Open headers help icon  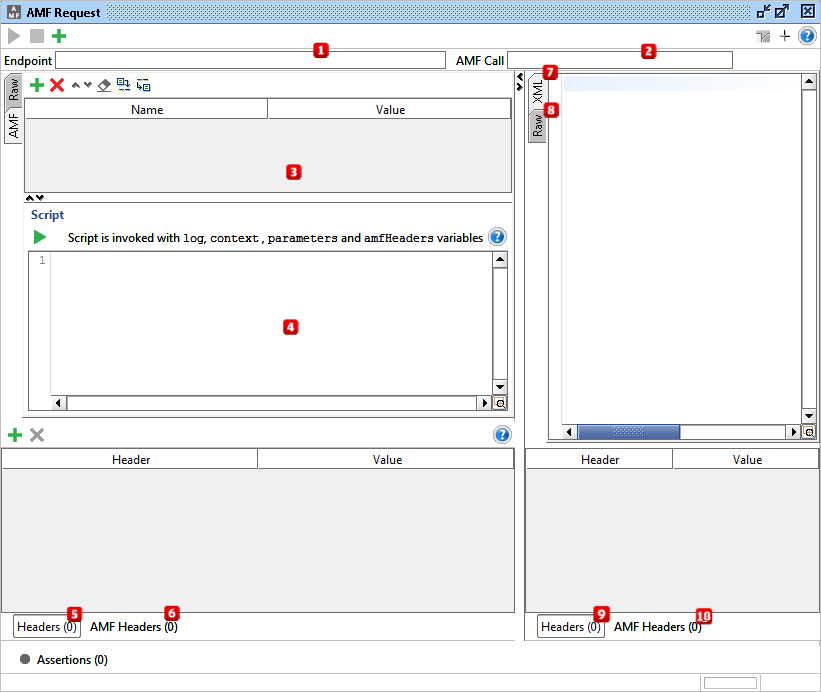502,434
